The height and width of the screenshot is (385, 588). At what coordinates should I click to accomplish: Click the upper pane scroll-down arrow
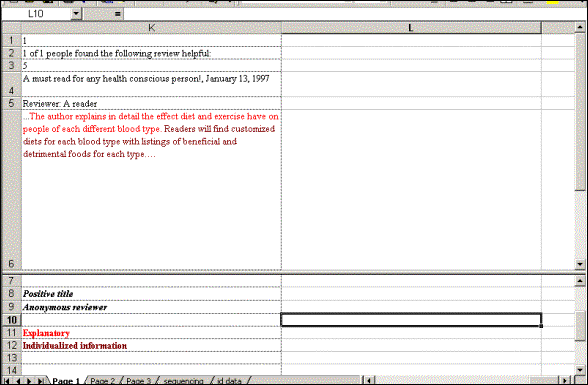[x=580, y=264]
